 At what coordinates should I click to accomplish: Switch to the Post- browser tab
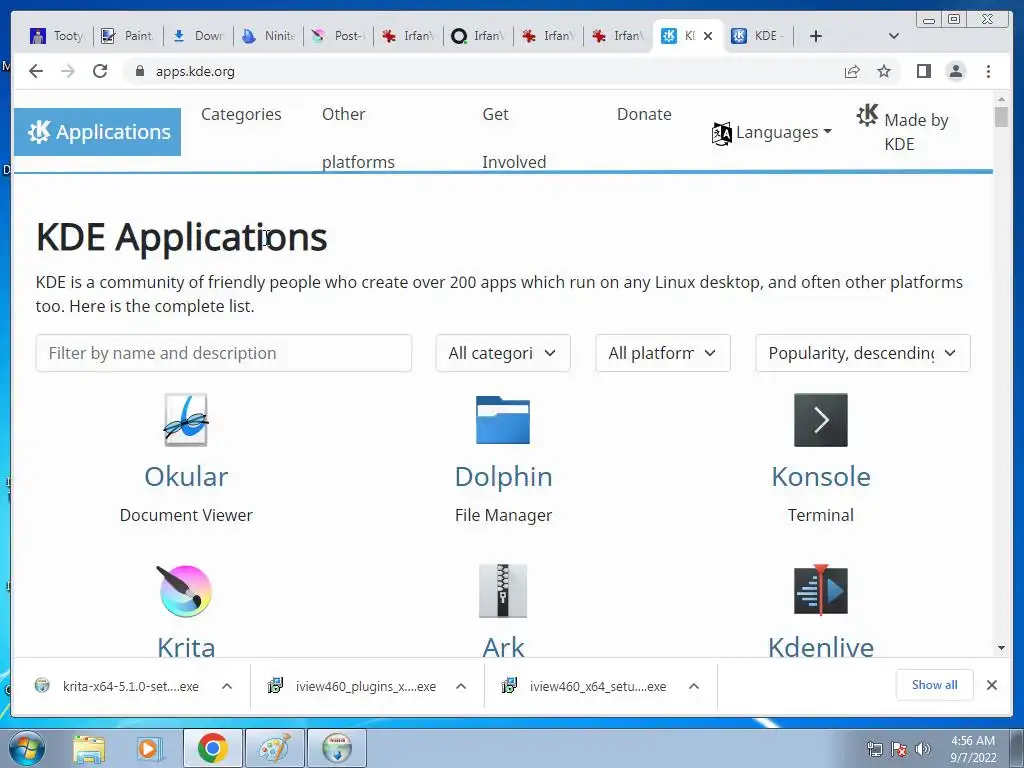[x=338, y=36]
